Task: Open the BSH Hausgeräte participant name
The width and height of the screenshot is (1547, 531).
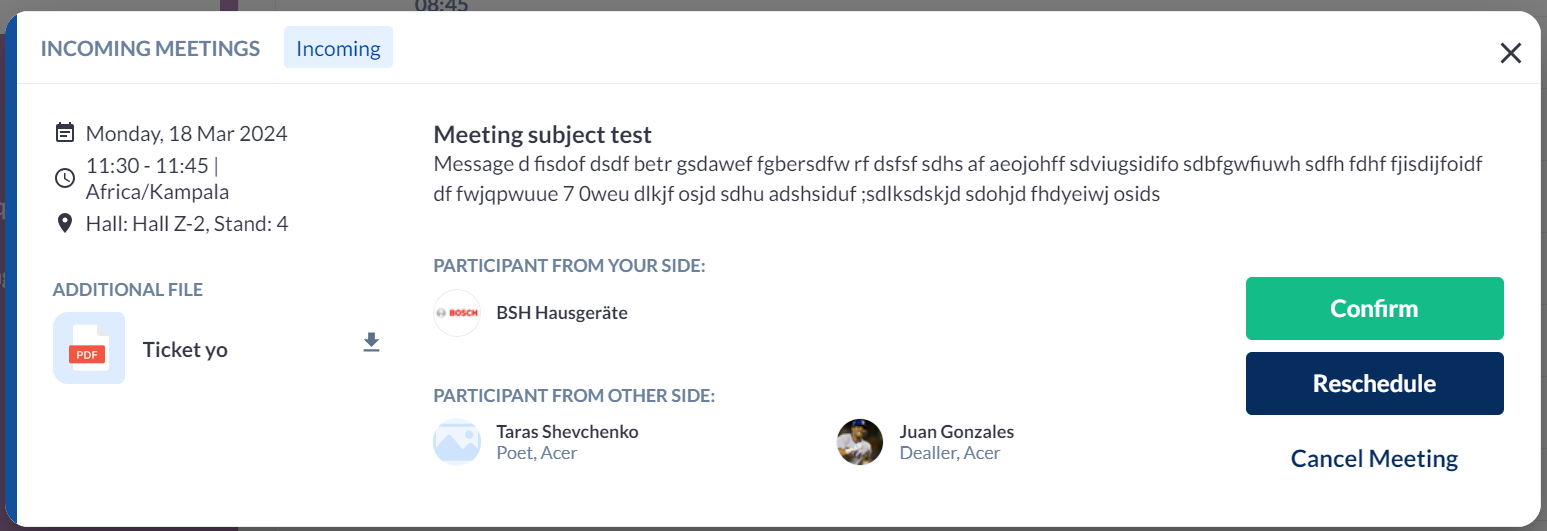Action: (x=562, y=313)
